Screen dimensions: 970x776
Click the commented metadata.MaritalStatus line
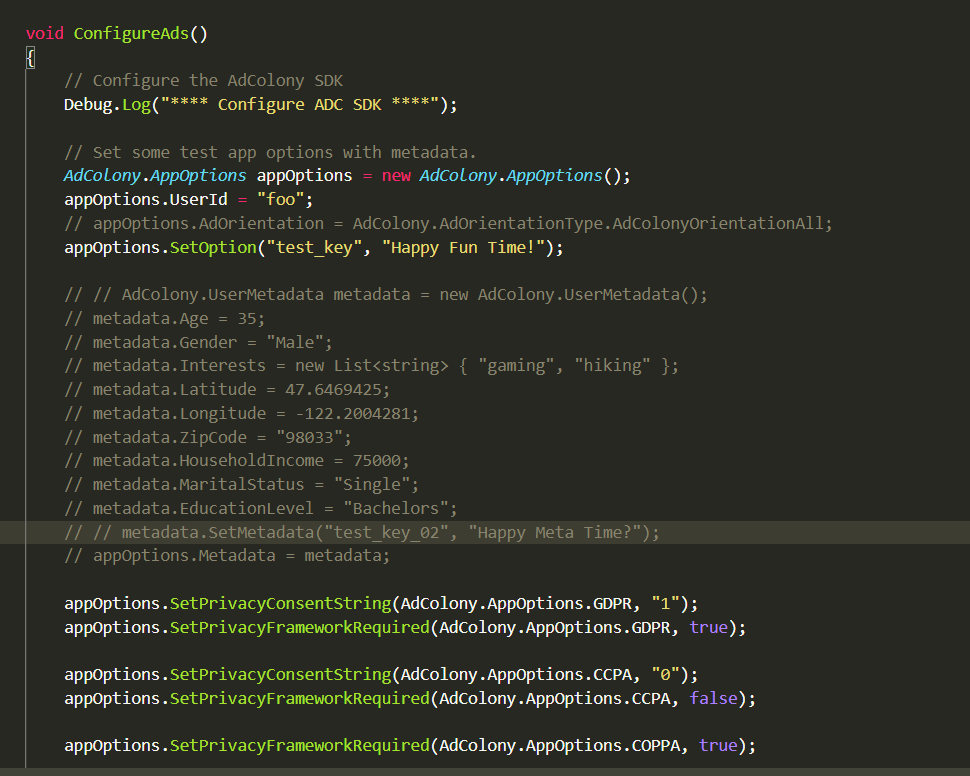tap(242, 485)
